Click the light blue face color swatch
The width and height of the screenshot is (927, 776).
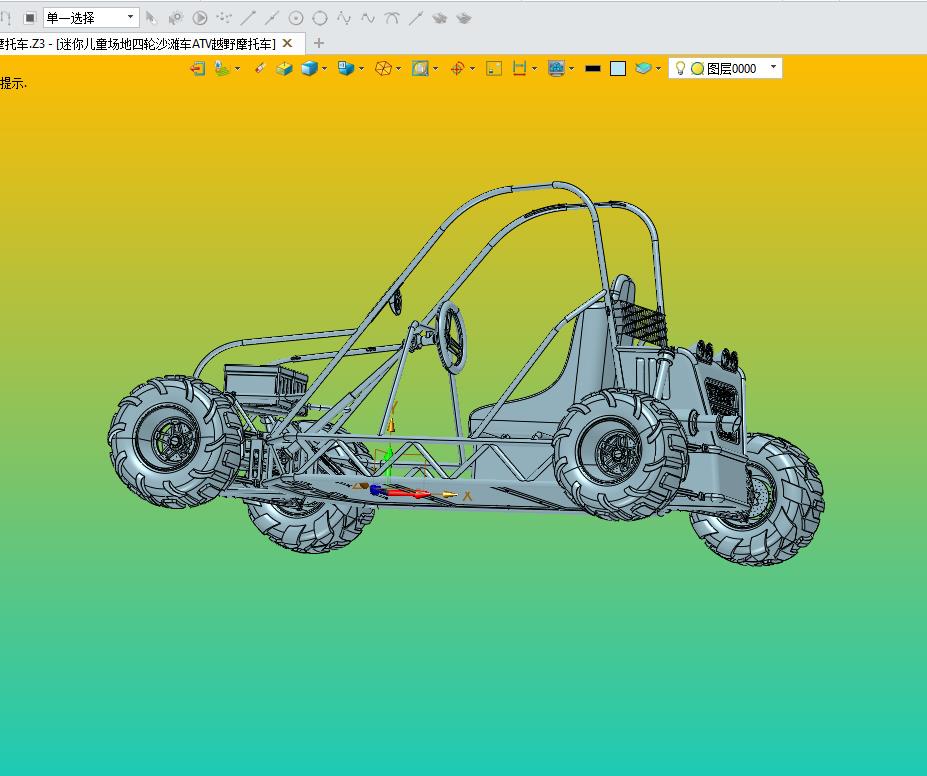tap(618, 69)
